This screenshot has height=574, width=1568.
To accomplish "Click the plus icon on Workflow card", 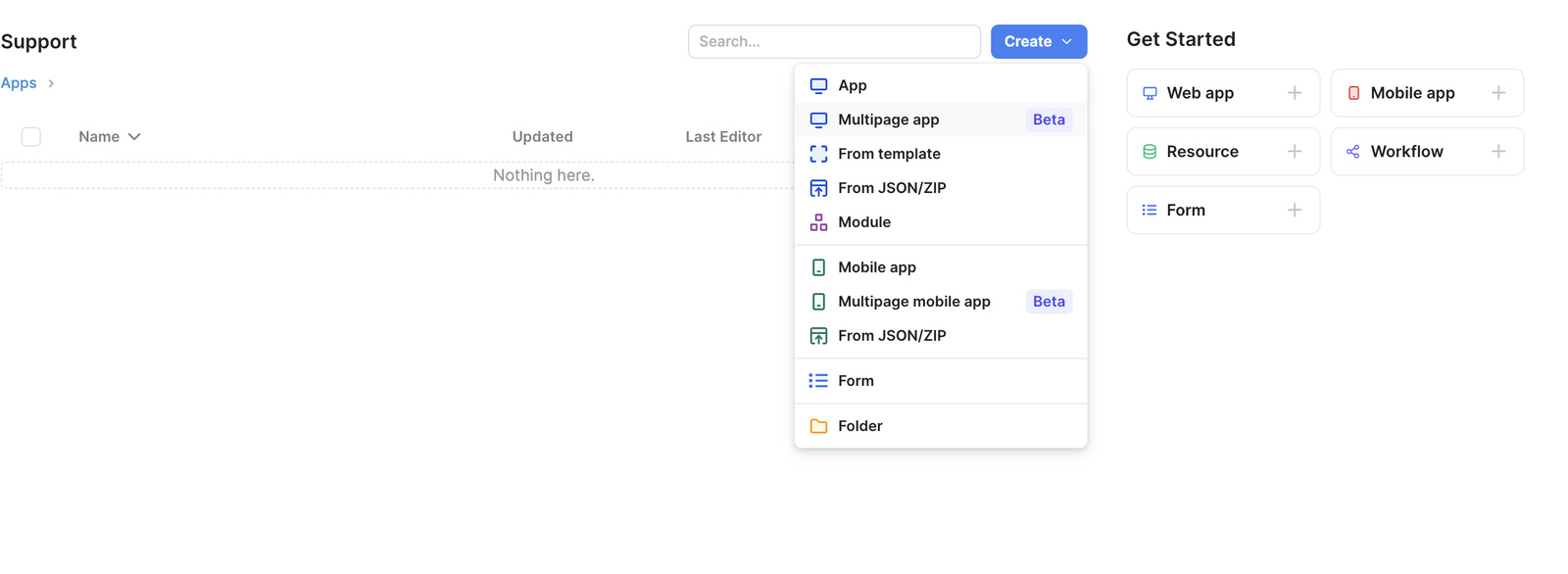I will coord(1497,152).
